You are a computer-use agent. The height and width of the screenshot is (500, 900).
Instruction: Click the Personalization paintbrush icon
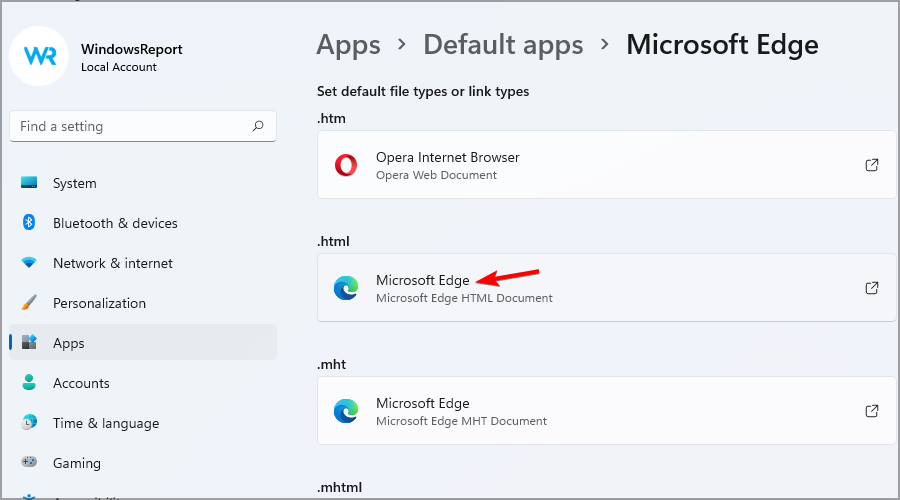tap(29, 303)
